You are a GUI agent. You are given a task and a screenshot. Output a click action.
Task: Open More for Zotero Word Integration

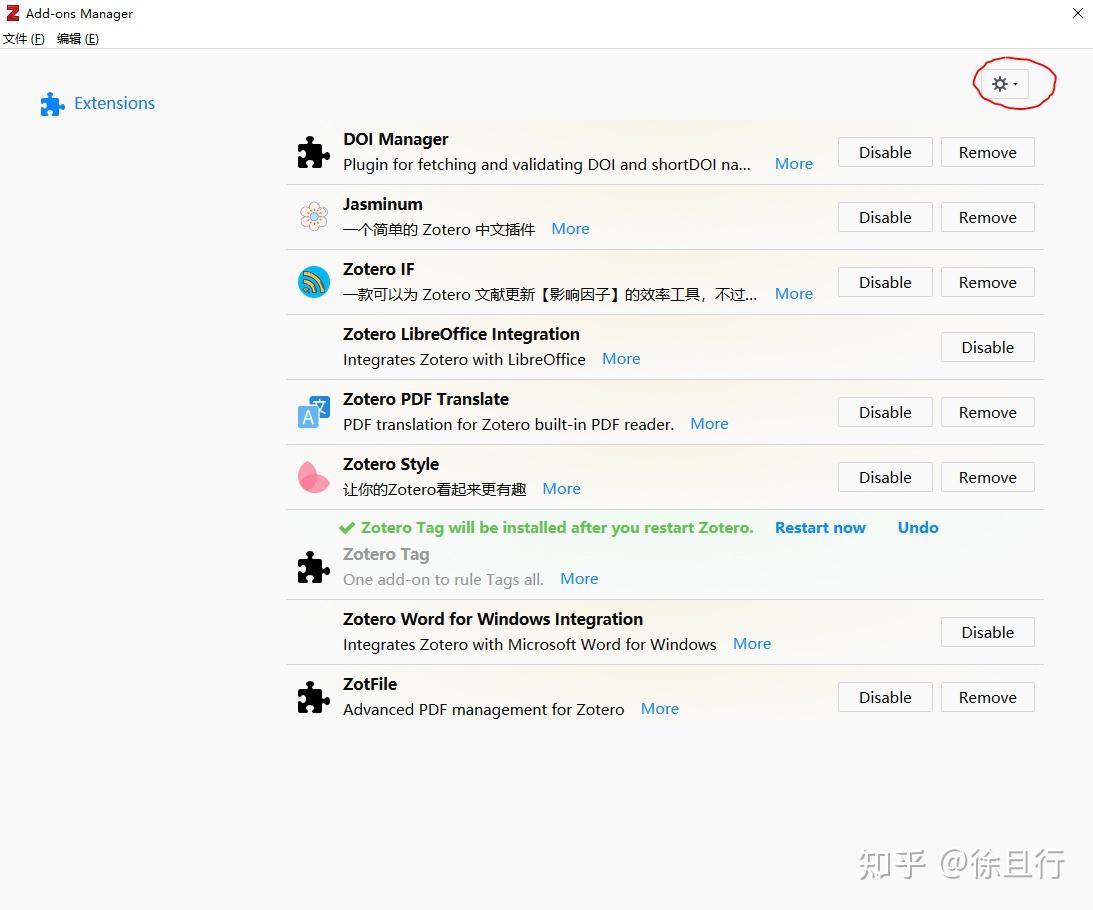click(x=751, y=643)
